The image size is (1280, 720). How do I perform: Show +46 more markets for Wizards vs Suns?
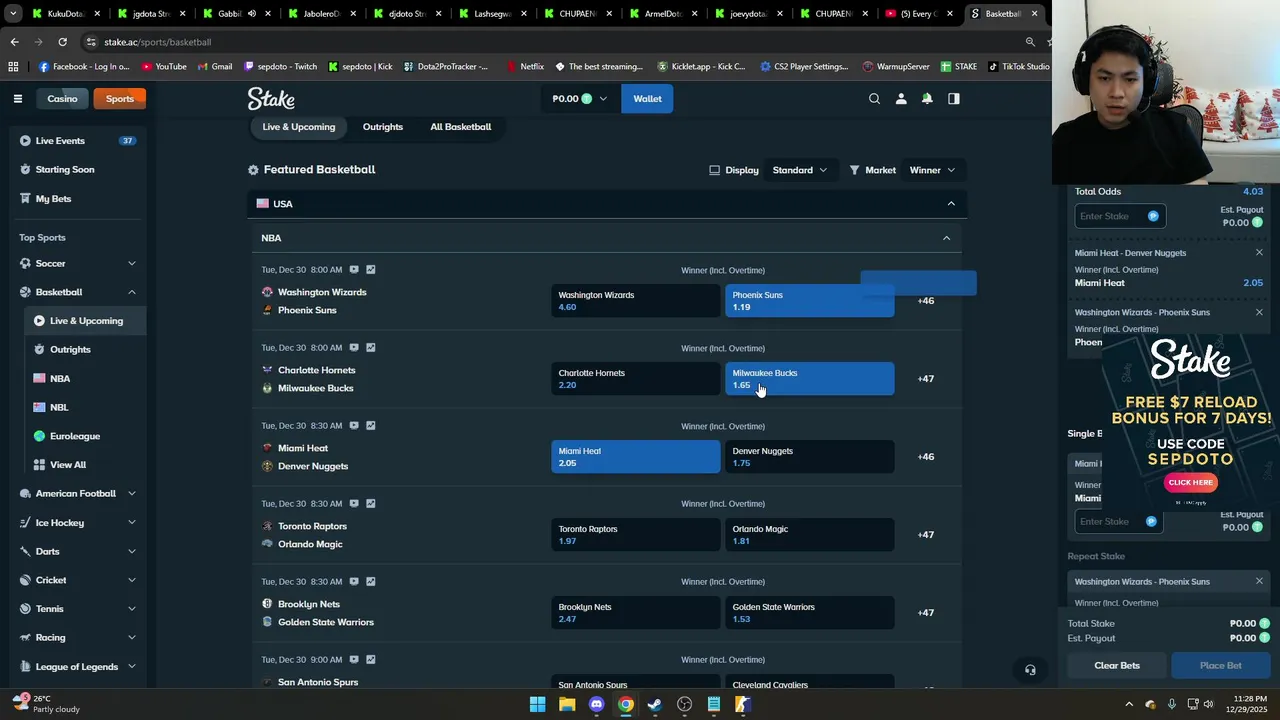(926, 301)
